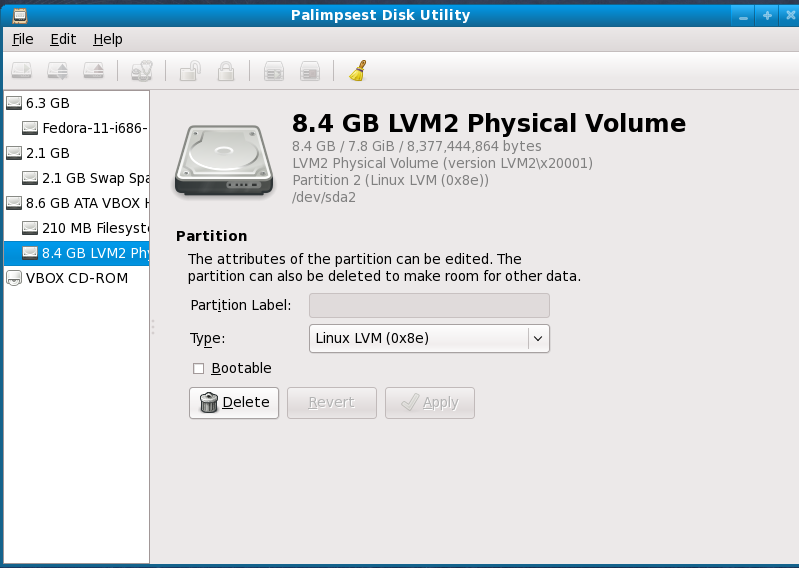799x568 pixels.
Task: Click the stethoscope disk health icon
Action: pyautogui.click(x=142, y=71)
